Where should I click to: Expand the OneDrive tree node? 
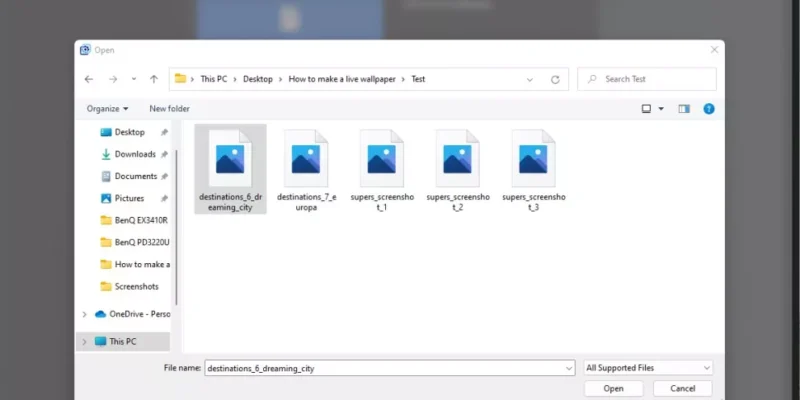coord(84,314)
